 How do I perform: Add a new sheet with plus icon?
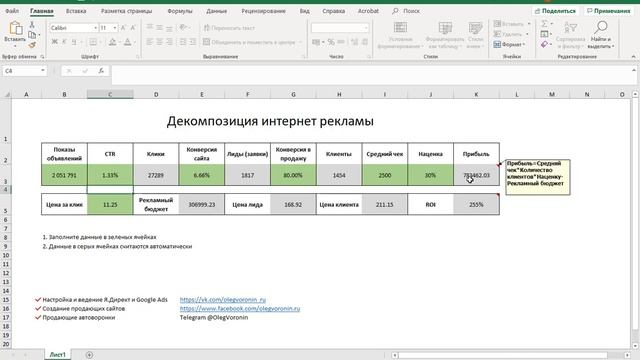89,355
